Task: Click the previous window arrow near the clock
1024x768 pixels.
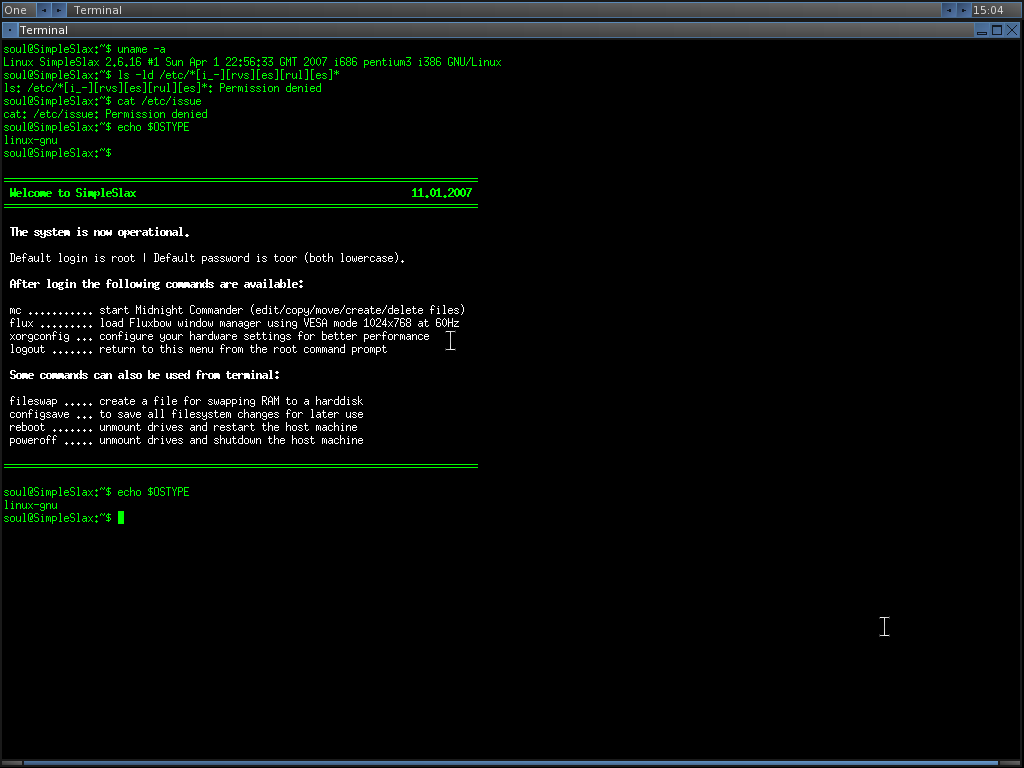Action: pos(948,10)
